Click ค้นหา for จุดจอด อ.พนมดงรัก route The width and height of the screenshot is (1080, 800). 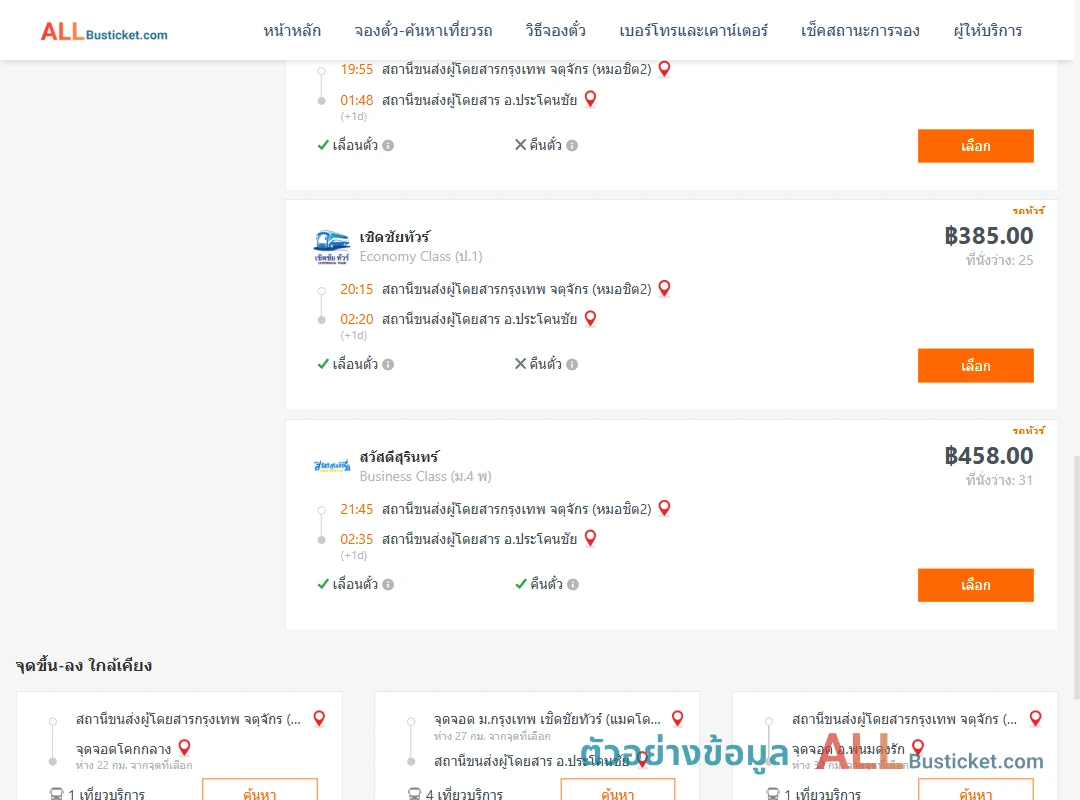pyautogui.click(x=976, y=791)
